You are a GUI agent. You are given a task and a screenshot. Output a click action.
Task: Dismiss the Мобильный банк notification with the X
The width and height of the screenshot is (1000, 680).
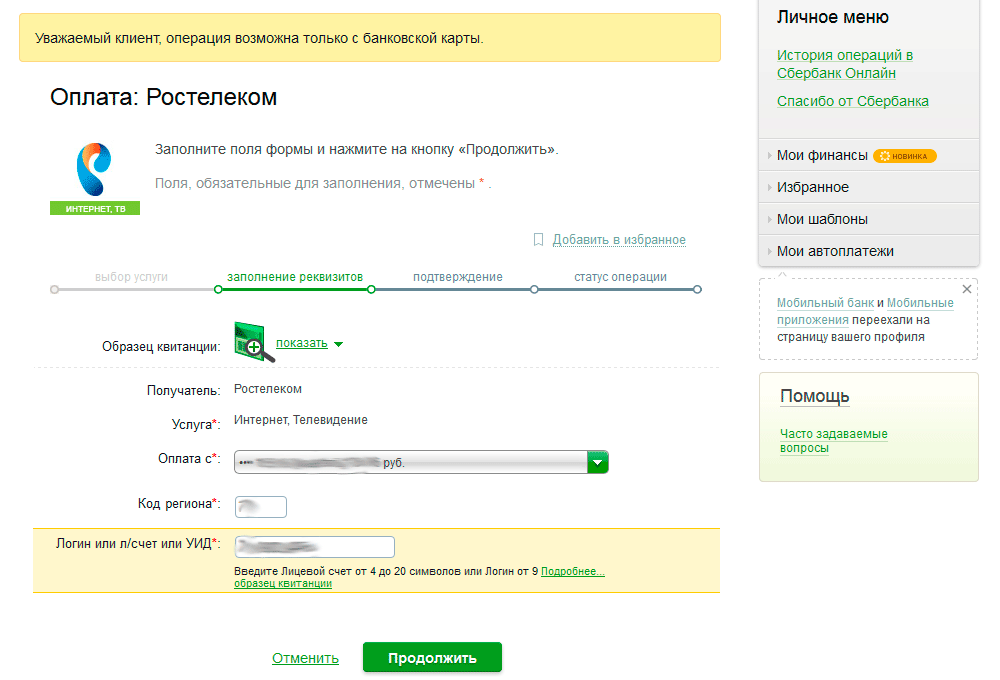(x=966, y=288)
